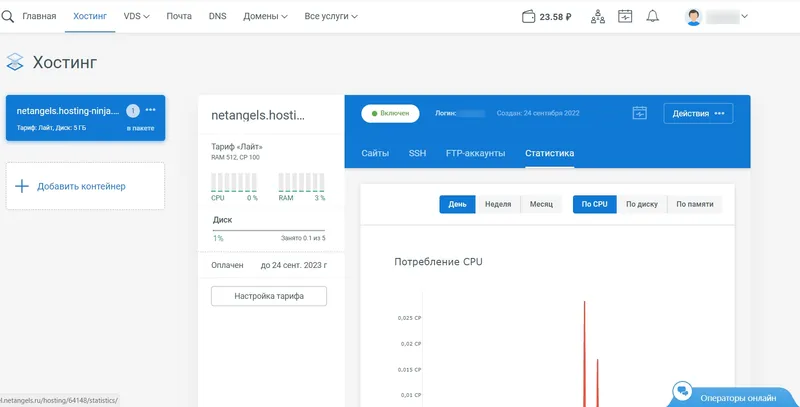The width and height of the screenshot is (800, 407).
Task: Switch to the FTP-аккаунты tab
Action: 476,153
